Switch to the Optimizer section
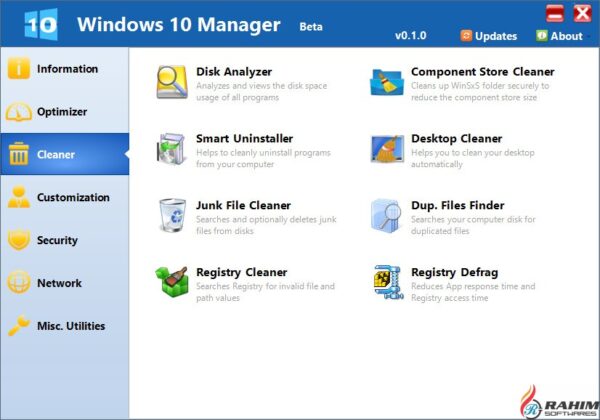 64,112
